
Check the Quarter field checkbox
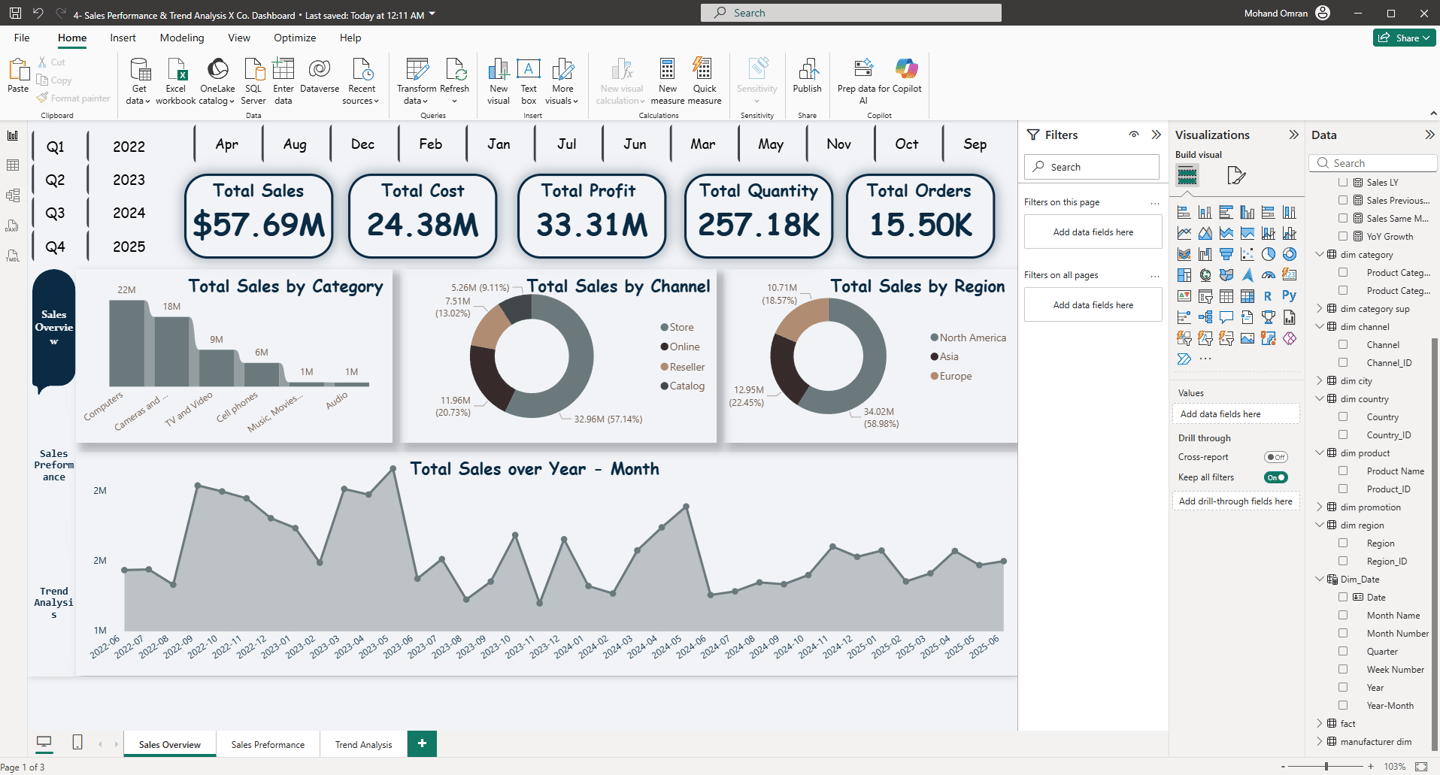click(1343, 651)
